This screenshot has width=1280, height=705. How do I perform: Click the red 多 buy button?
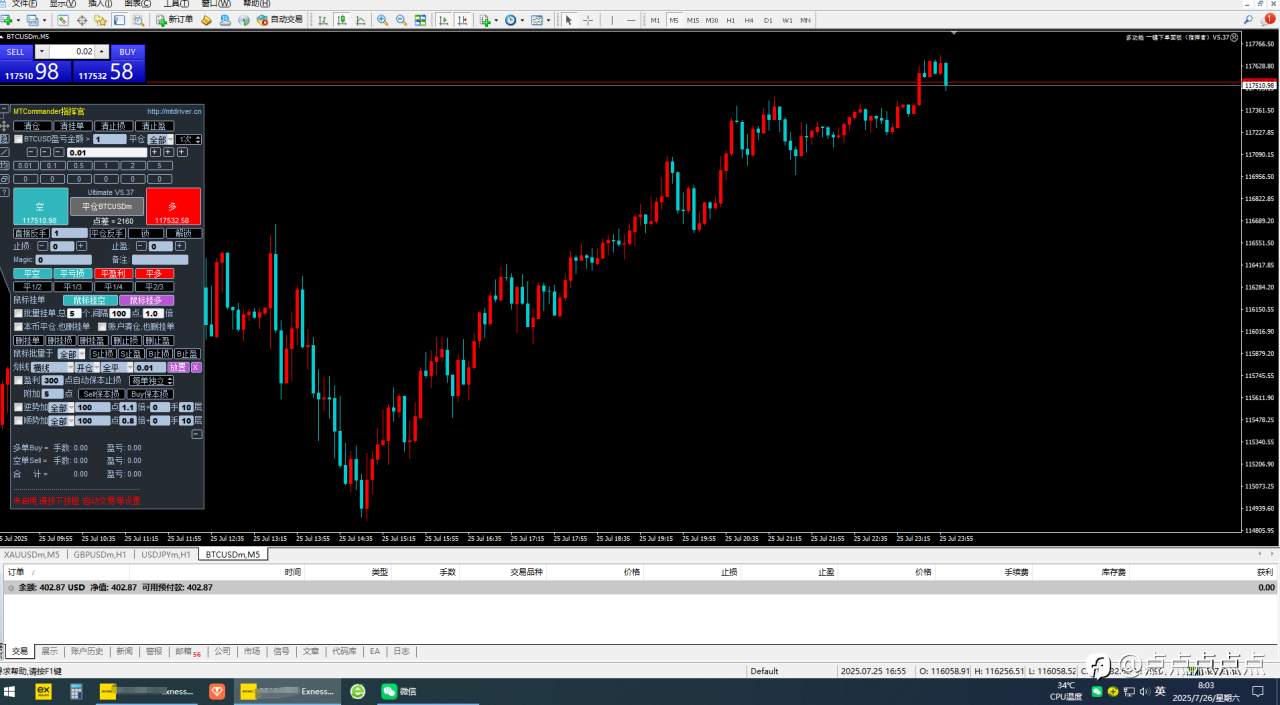173,206
